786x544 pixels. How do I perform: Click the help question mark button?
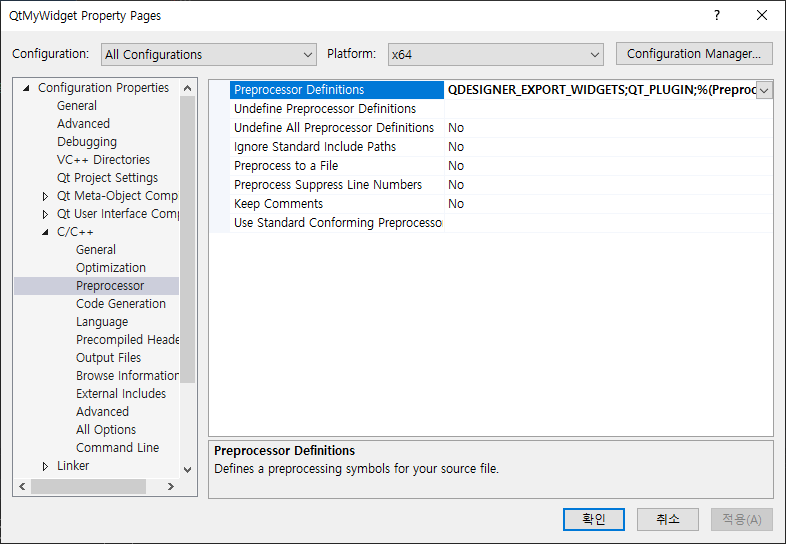point(717,16)
